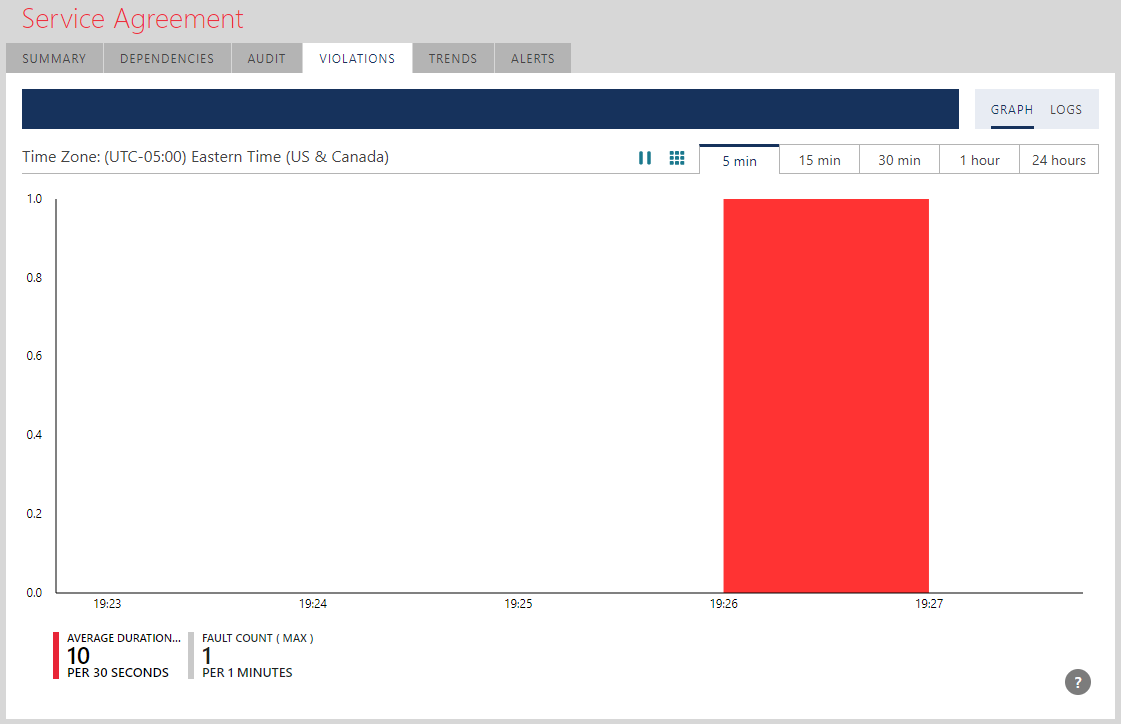1121x724 pixels.
Task: Click the 0.4 y-axis value
Action: click(34, 435)
